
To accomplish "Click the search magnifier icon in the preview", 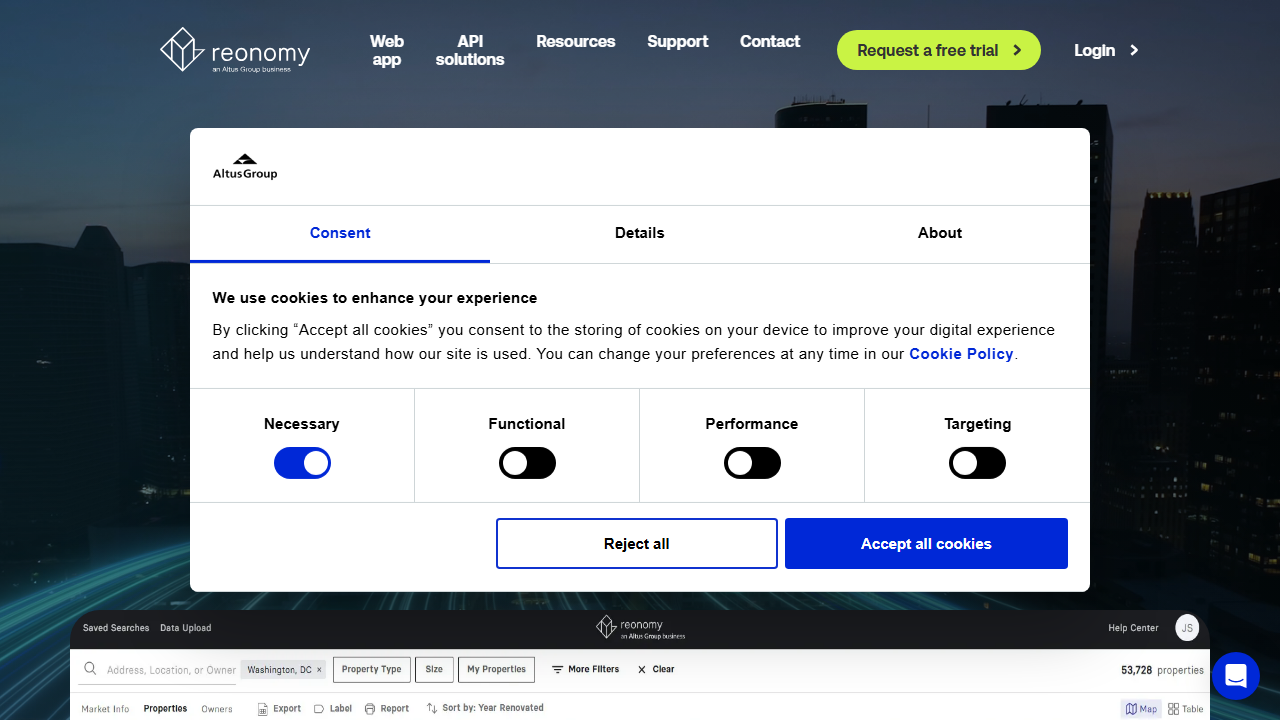I will (x=90, y=669).
